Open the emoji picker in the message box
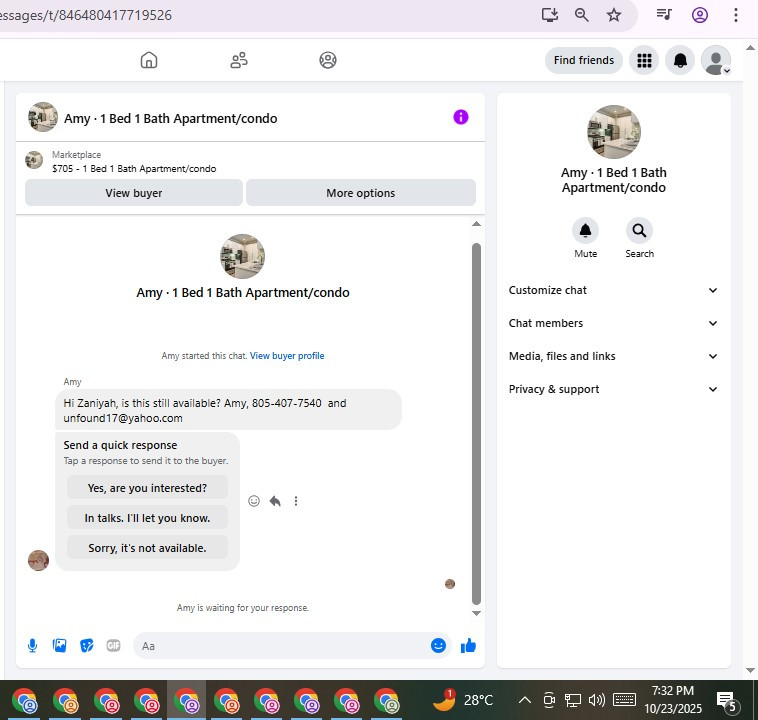 [438, 646]
